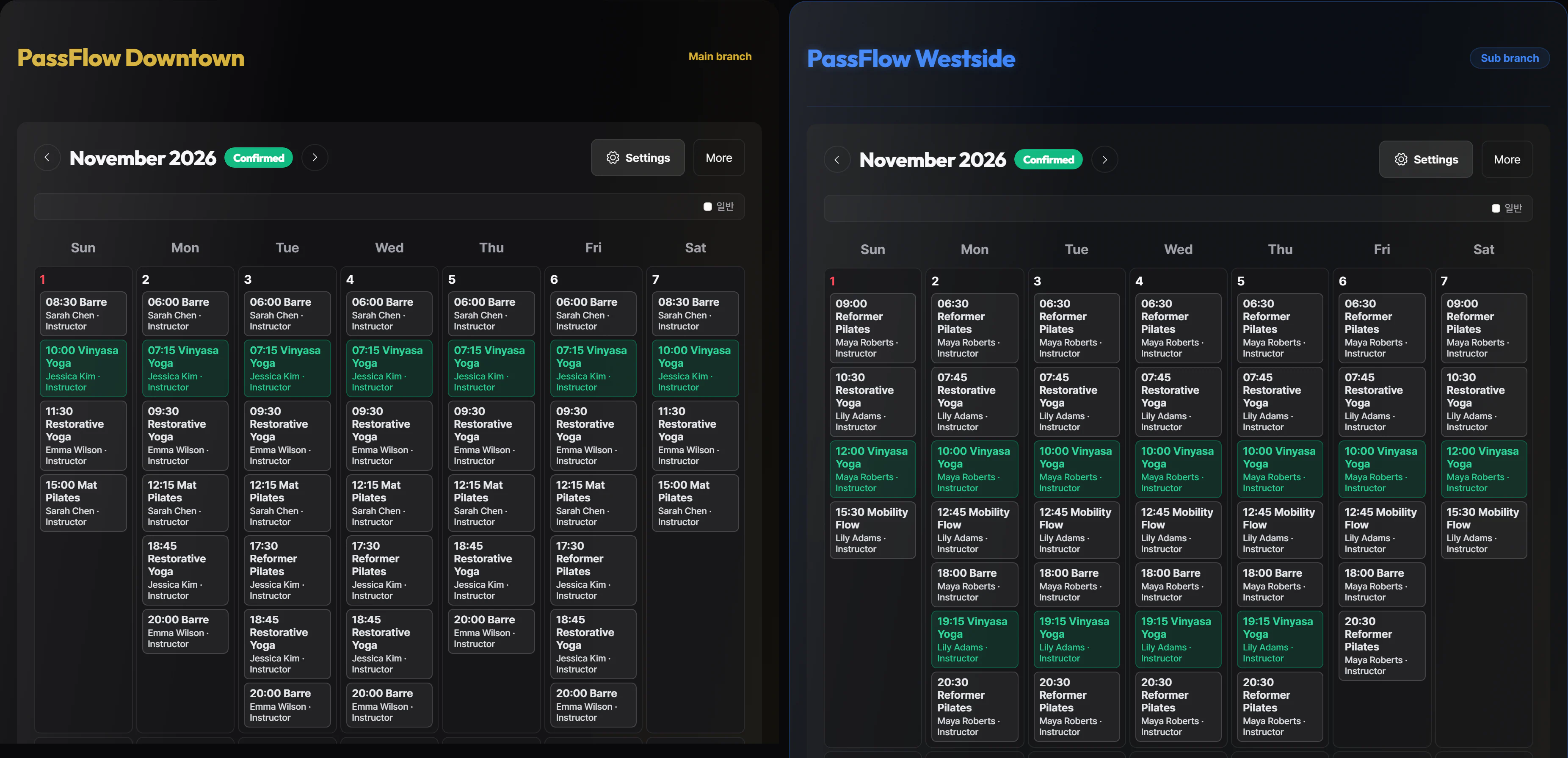Click Settings button in Westside panel
Image resolution: width=1568 pixels, height=758 pixels.
(1426, 160)
